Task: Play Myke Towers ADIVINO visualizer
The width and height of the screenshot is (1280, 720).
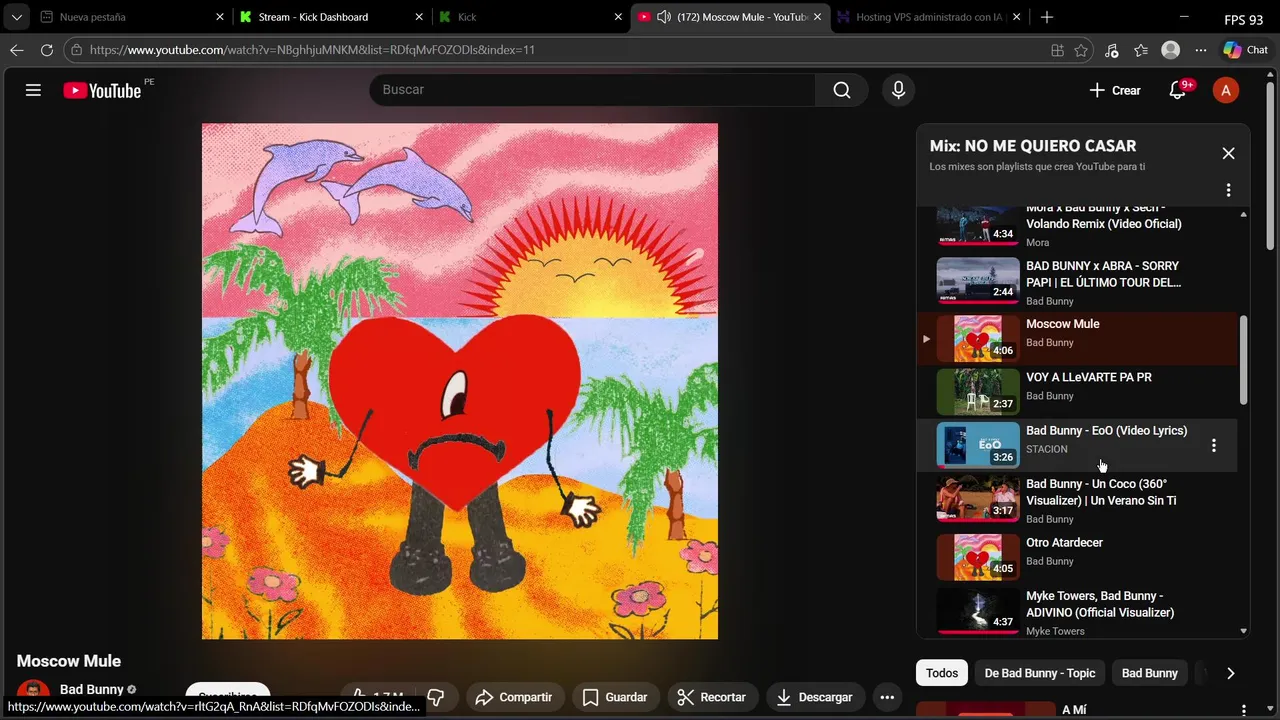Action: pos(1077,611)
